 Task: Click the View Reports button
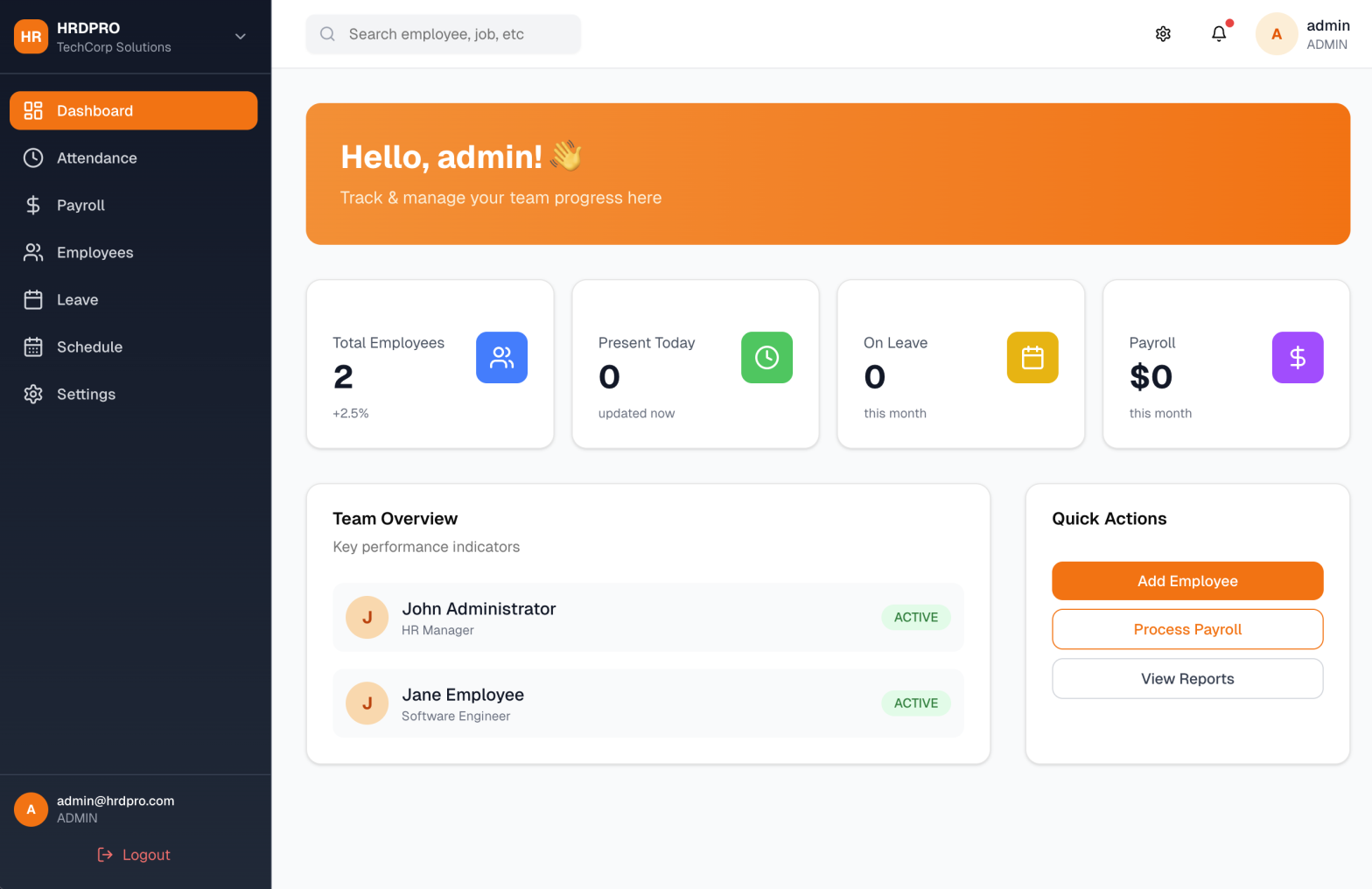(1187, 679)
